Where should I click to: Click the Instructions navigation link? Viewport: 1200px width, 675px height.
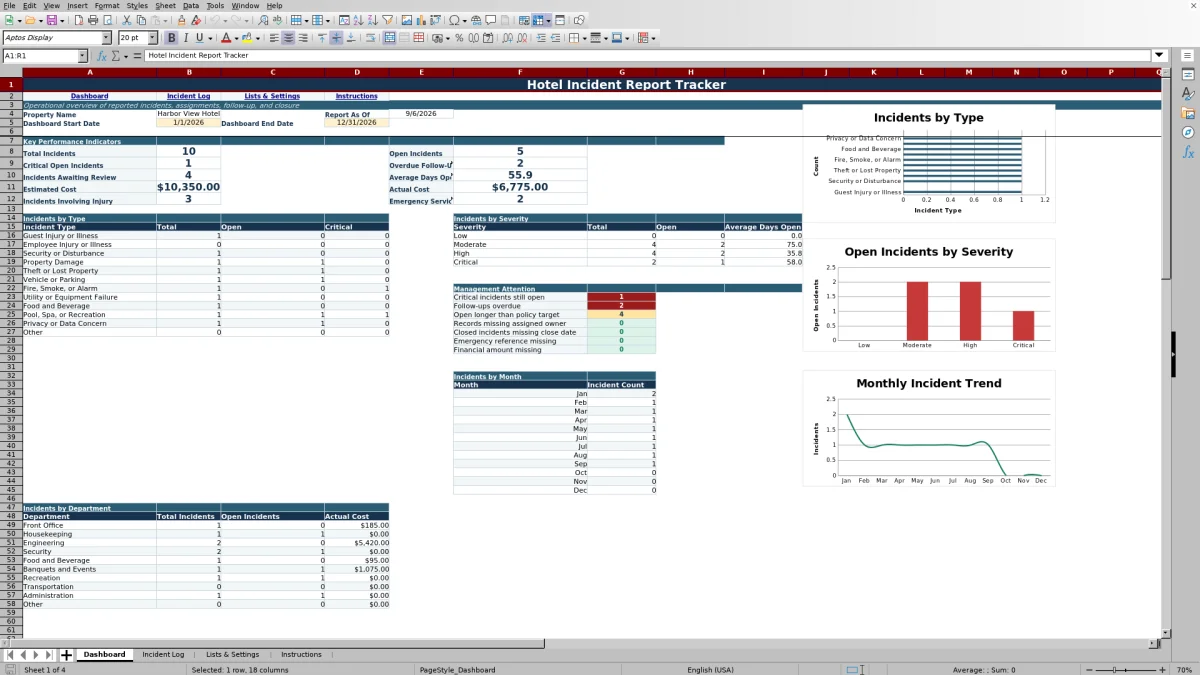click(357, 96)
